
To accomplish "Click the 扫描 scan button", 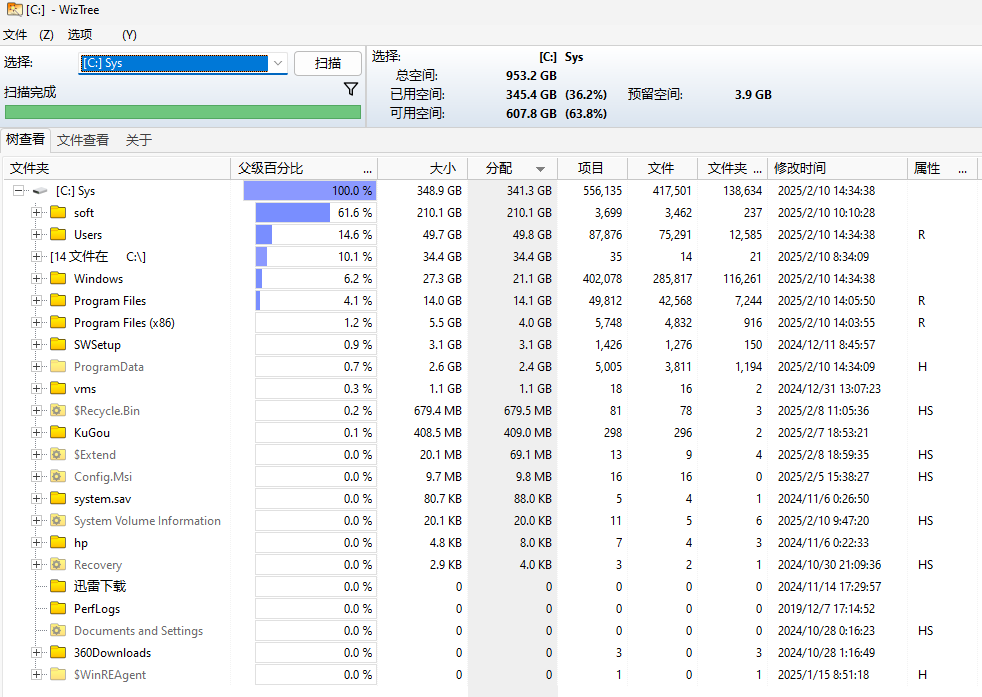I will 328,63.
